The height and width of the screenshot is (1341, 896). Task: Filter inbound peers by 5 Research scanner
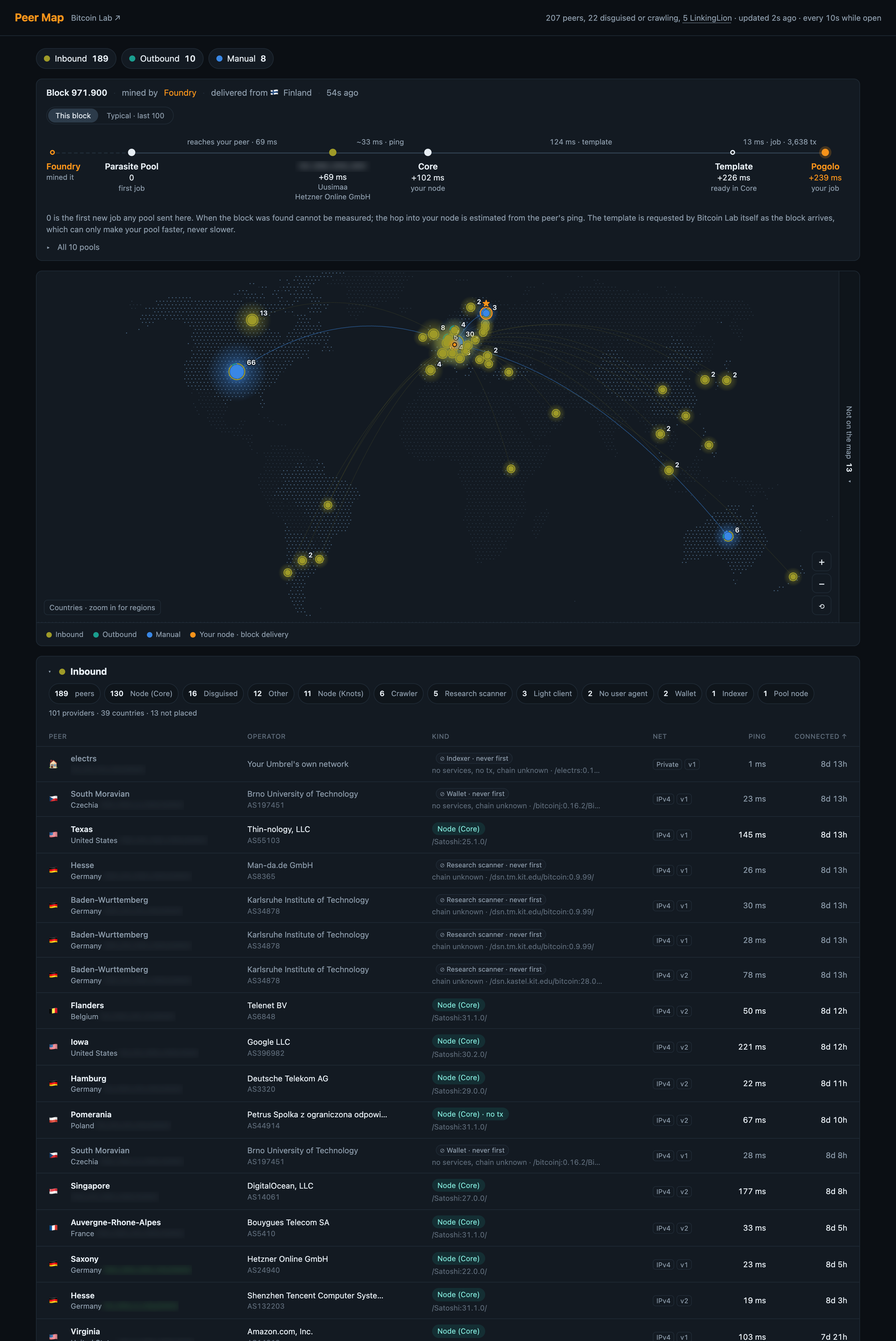pos(470,694)
